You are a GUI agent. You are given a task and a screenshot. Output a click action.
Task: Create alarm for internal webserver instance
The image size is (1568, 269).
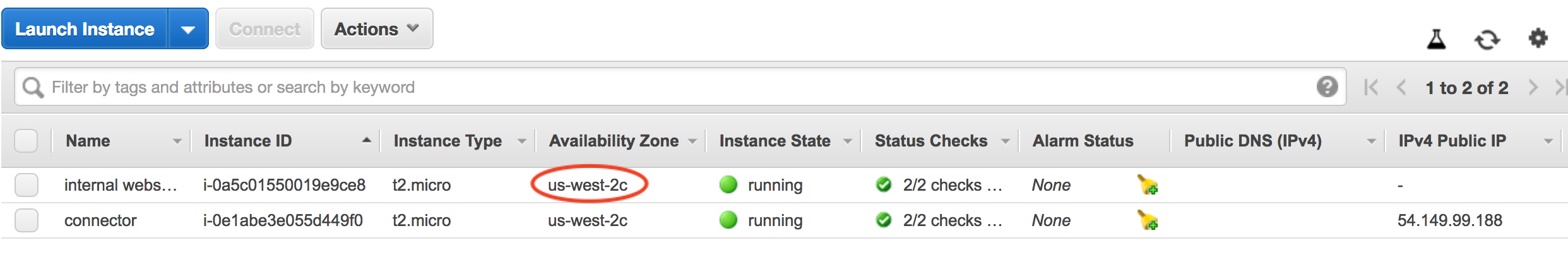click(1147, 185)
